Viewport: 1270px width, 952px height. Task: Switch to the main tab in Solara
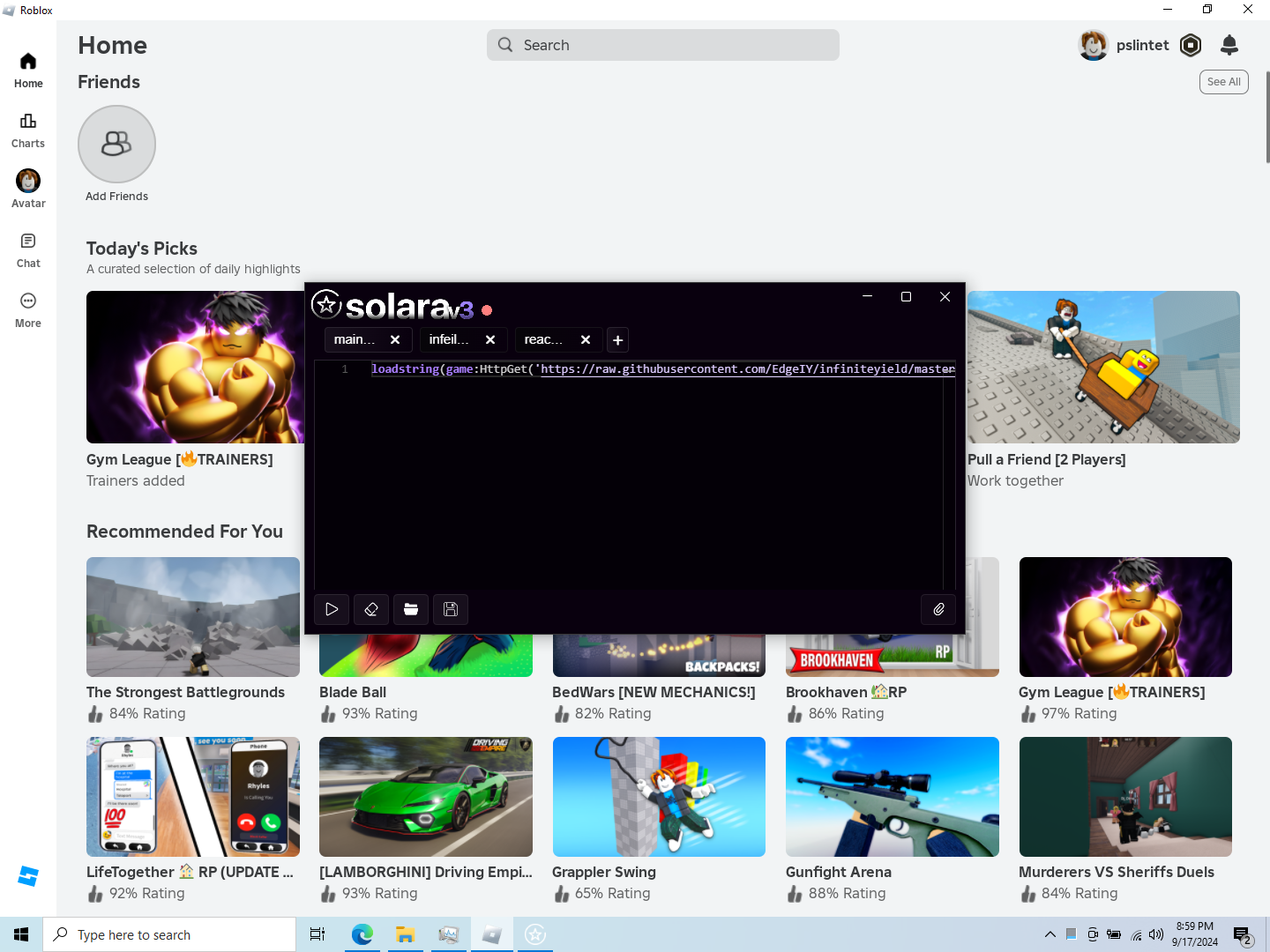pyautogui.click(x=355, y=339)
